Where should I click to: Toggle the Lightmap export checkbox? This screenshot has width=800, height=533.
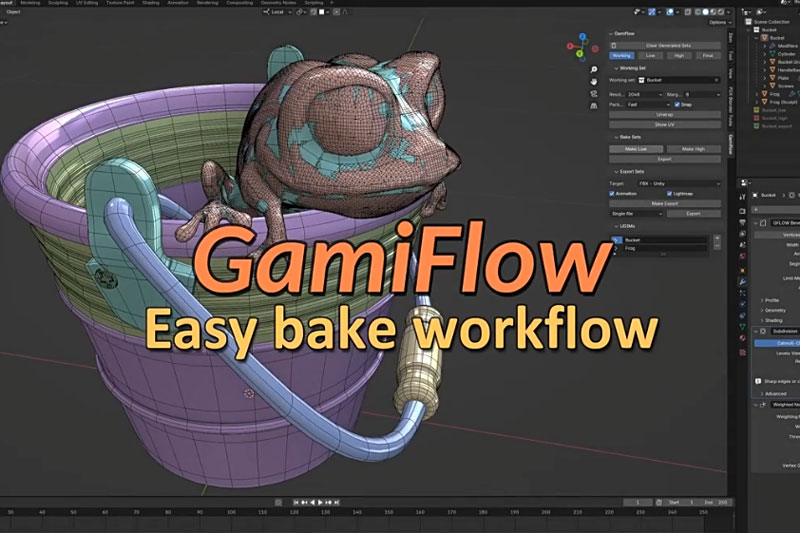669,194
